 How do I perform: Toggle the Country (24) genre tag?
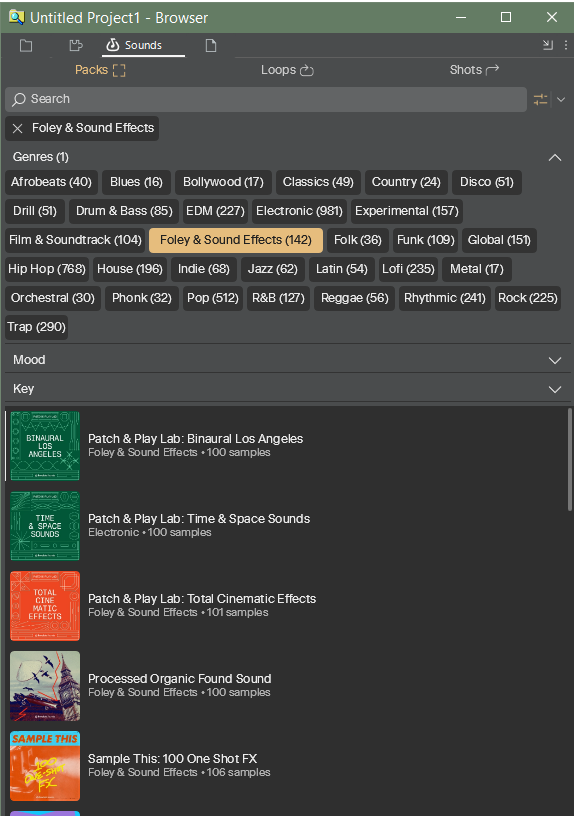(x=406, y=182)
